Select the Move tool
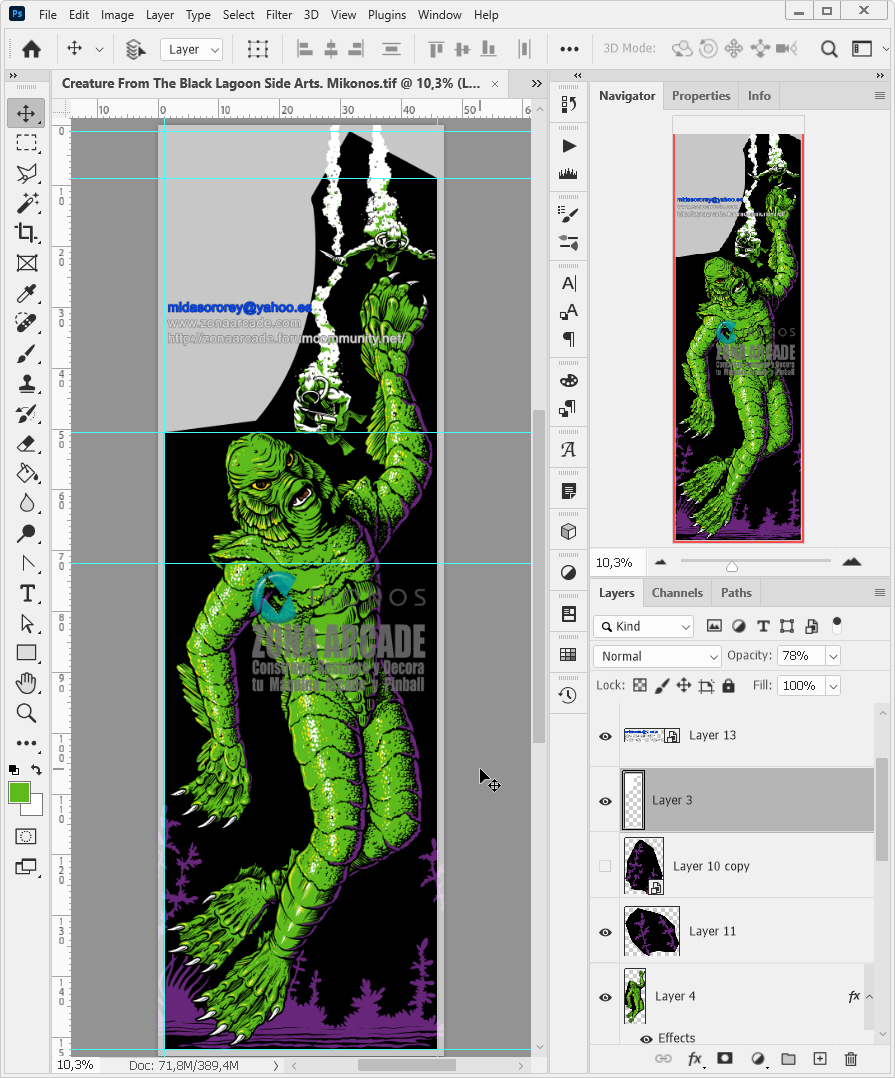This screenshot has width=895, height=1078. coord(26,113)
